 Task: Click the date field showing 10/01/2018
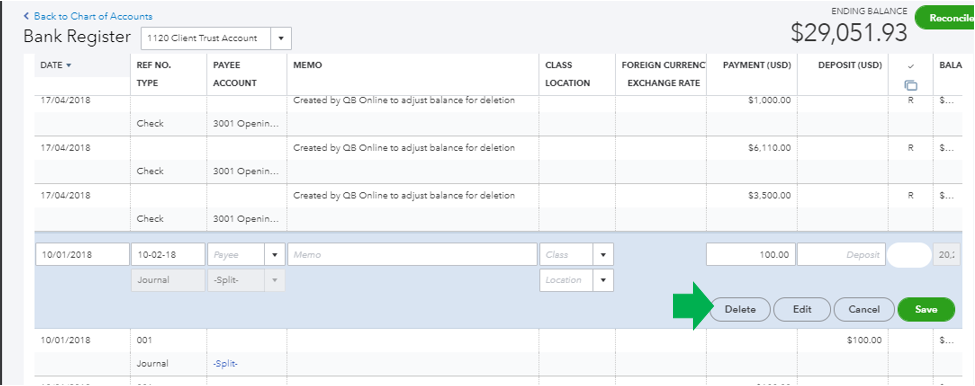82,255
